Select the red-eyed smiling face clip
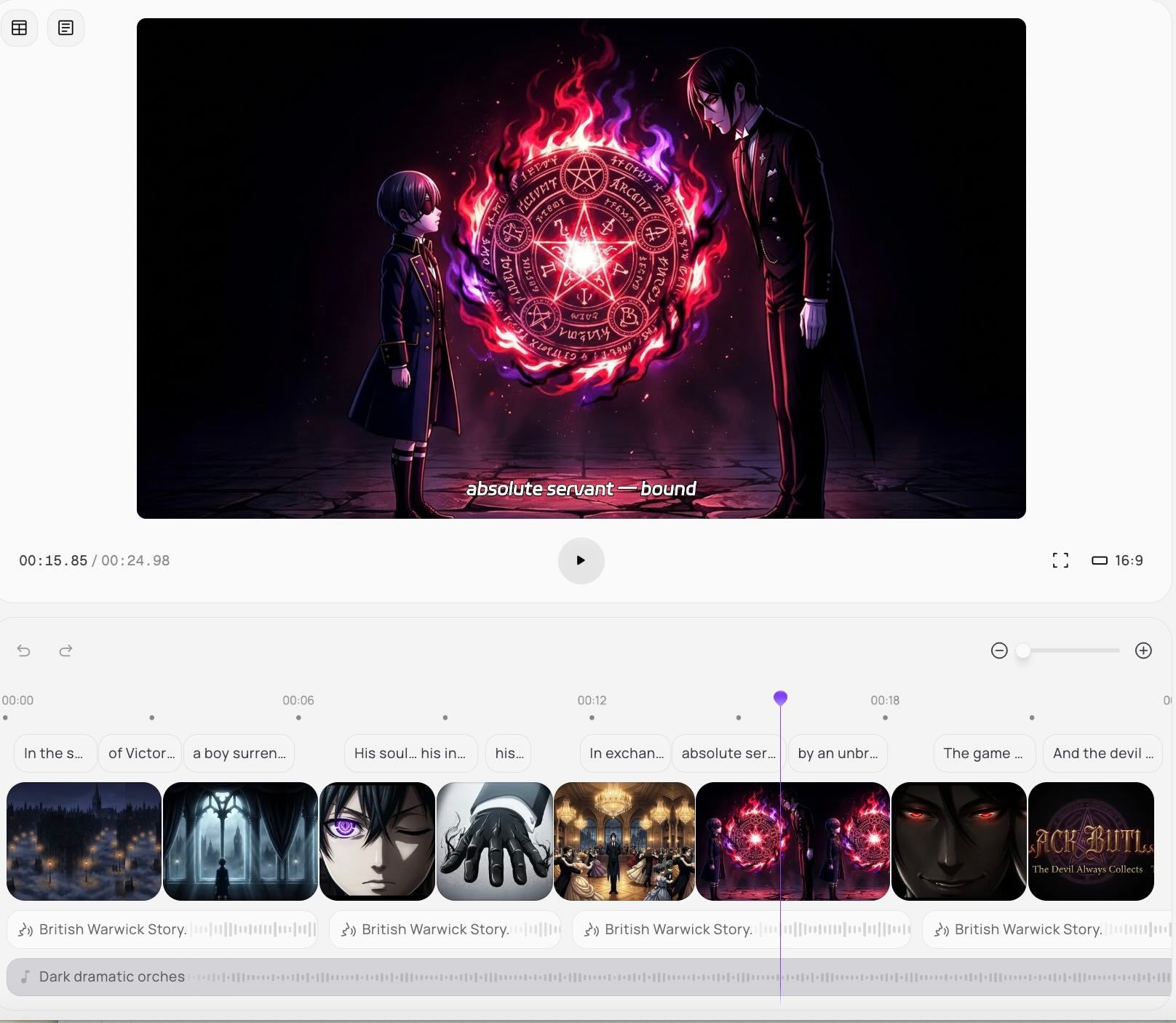The width and height of the screenshot is (1176, 1023). (958, 841)
